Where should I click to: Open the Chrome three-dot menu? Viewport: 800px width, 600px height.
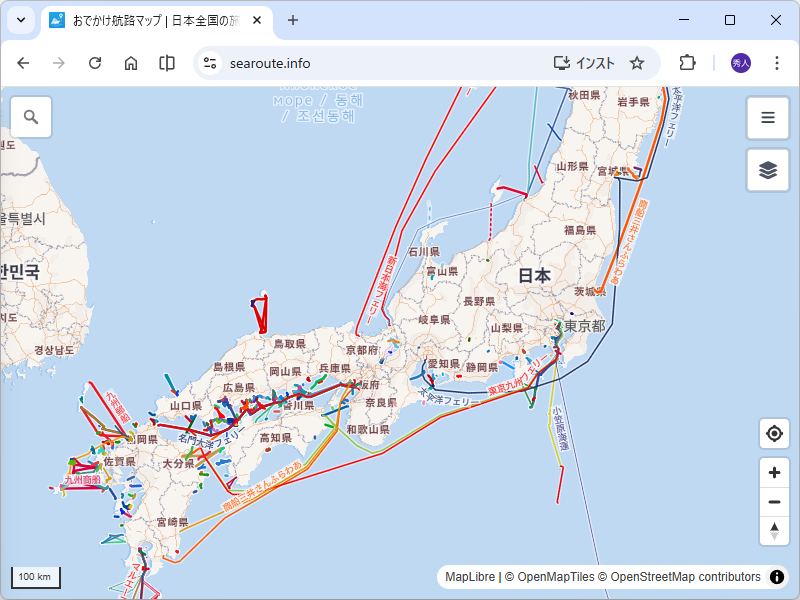[777, 62]
